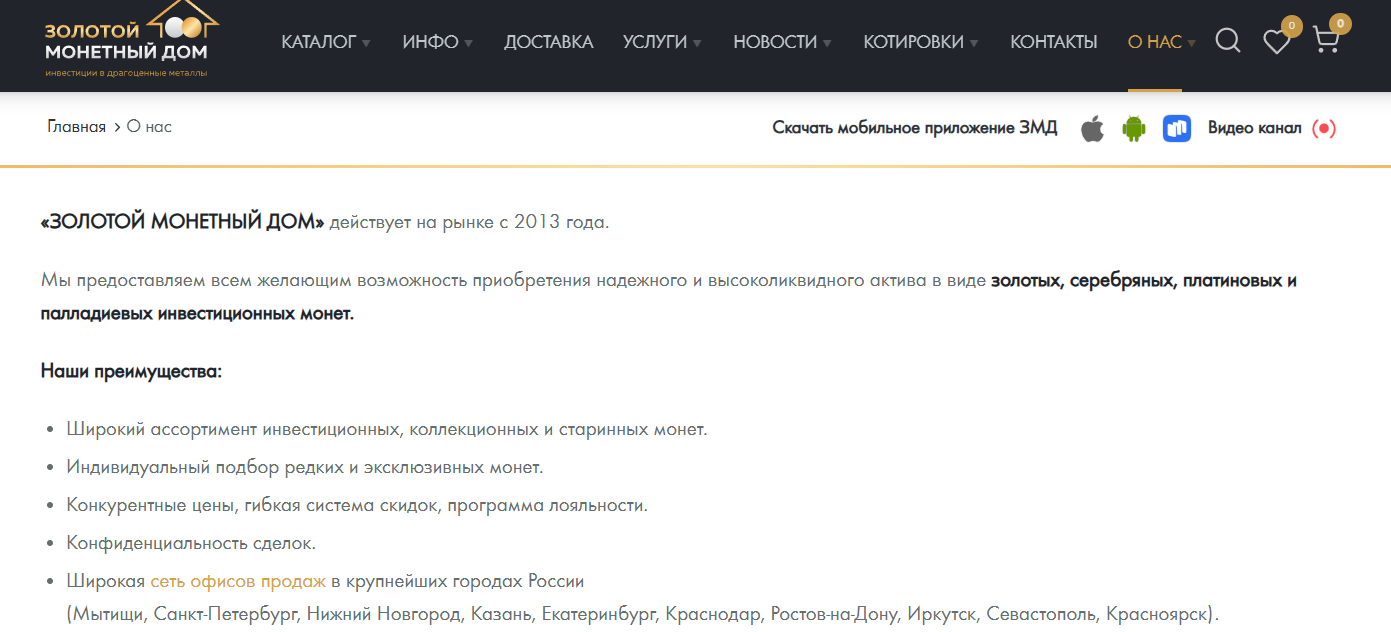Screen dimensions: 1391x632
Task: Go to the ДОСТАВКА page
Action: click(548, 42)
